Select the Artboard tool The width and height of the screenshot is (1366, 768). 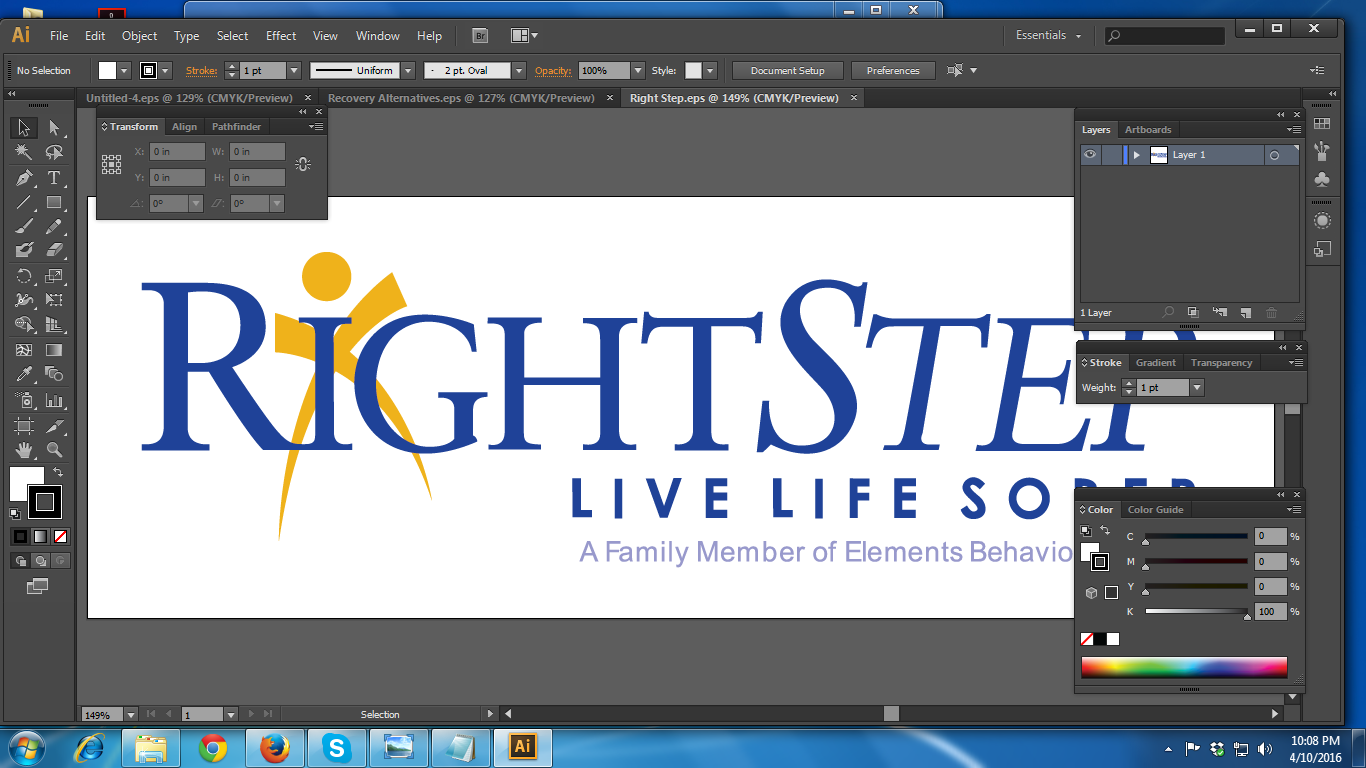click(24, 425)
